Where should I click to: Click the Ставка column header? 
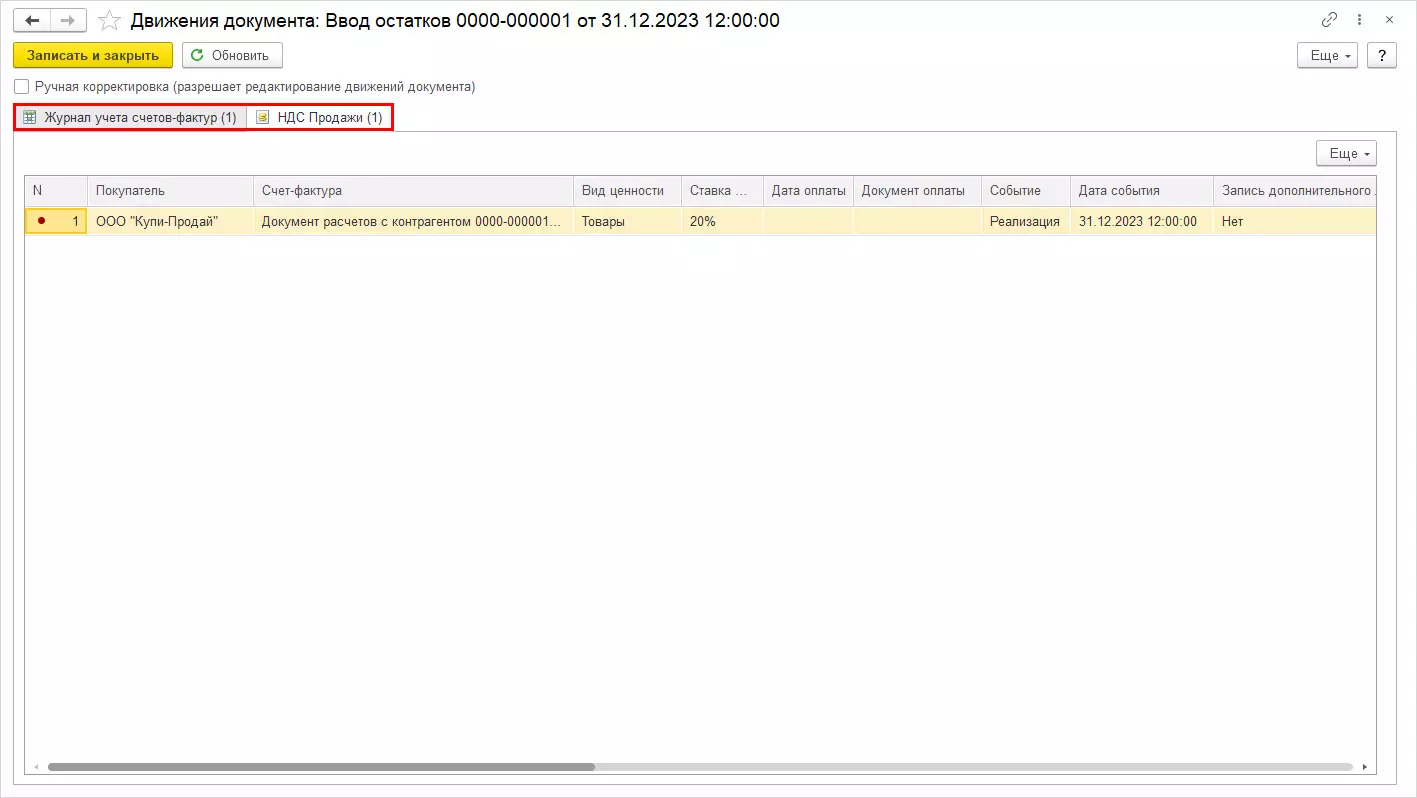coord(722,191)
